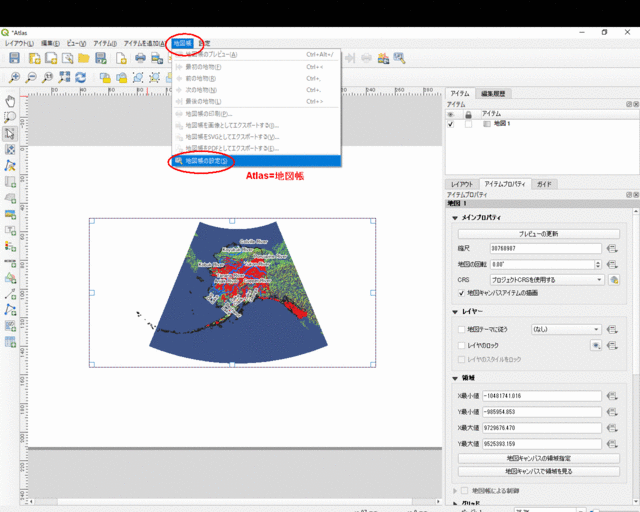
Task: Collapse the メインプロパティ section
Action: 455,218
